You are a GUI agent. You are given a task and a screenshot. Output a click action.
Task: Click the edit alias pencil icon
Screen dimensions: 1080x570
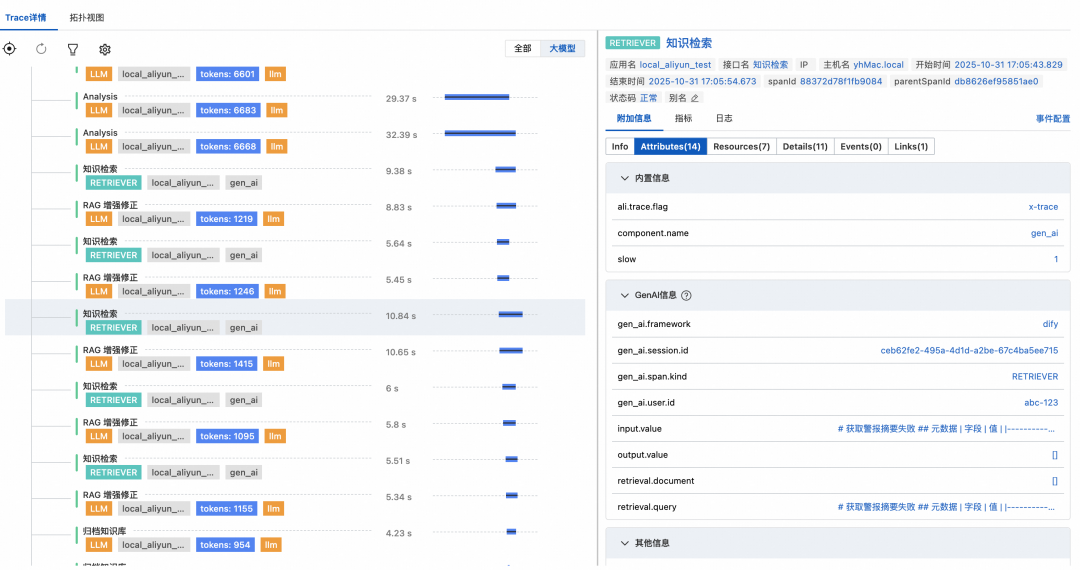695,98
